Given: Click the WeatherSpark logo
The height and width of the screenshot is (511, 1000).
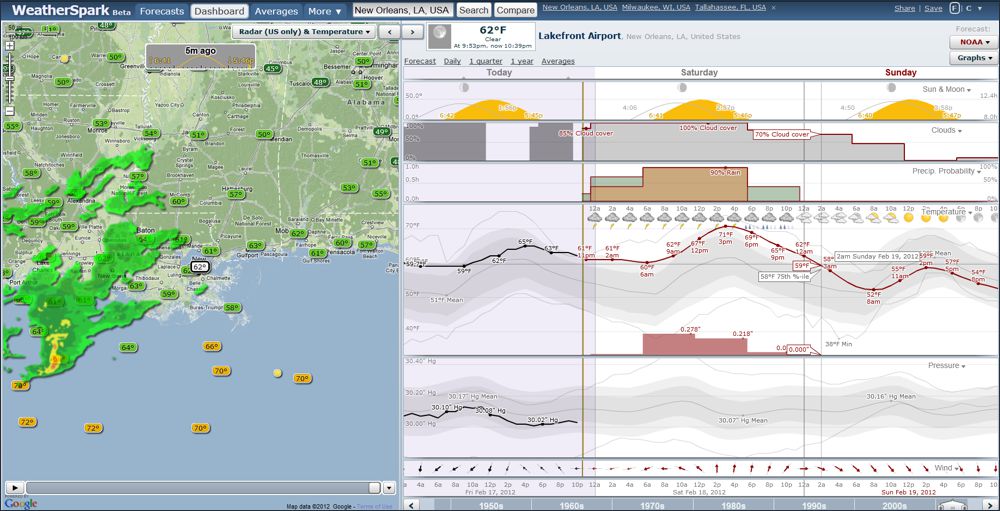Looking at the screenshot, I should 63,11.
